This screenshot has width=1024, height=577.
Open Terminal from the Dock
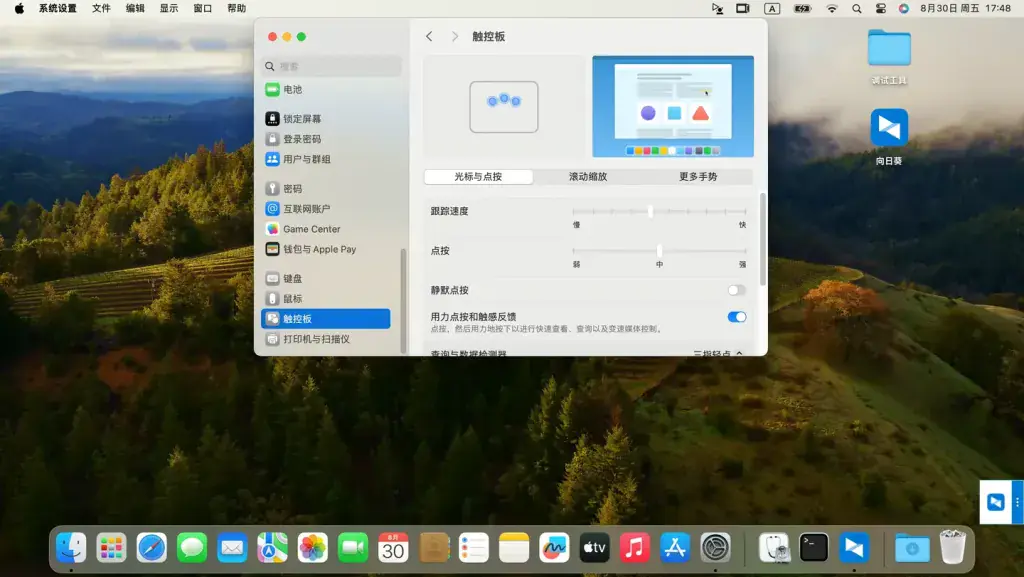click(814, 547)
